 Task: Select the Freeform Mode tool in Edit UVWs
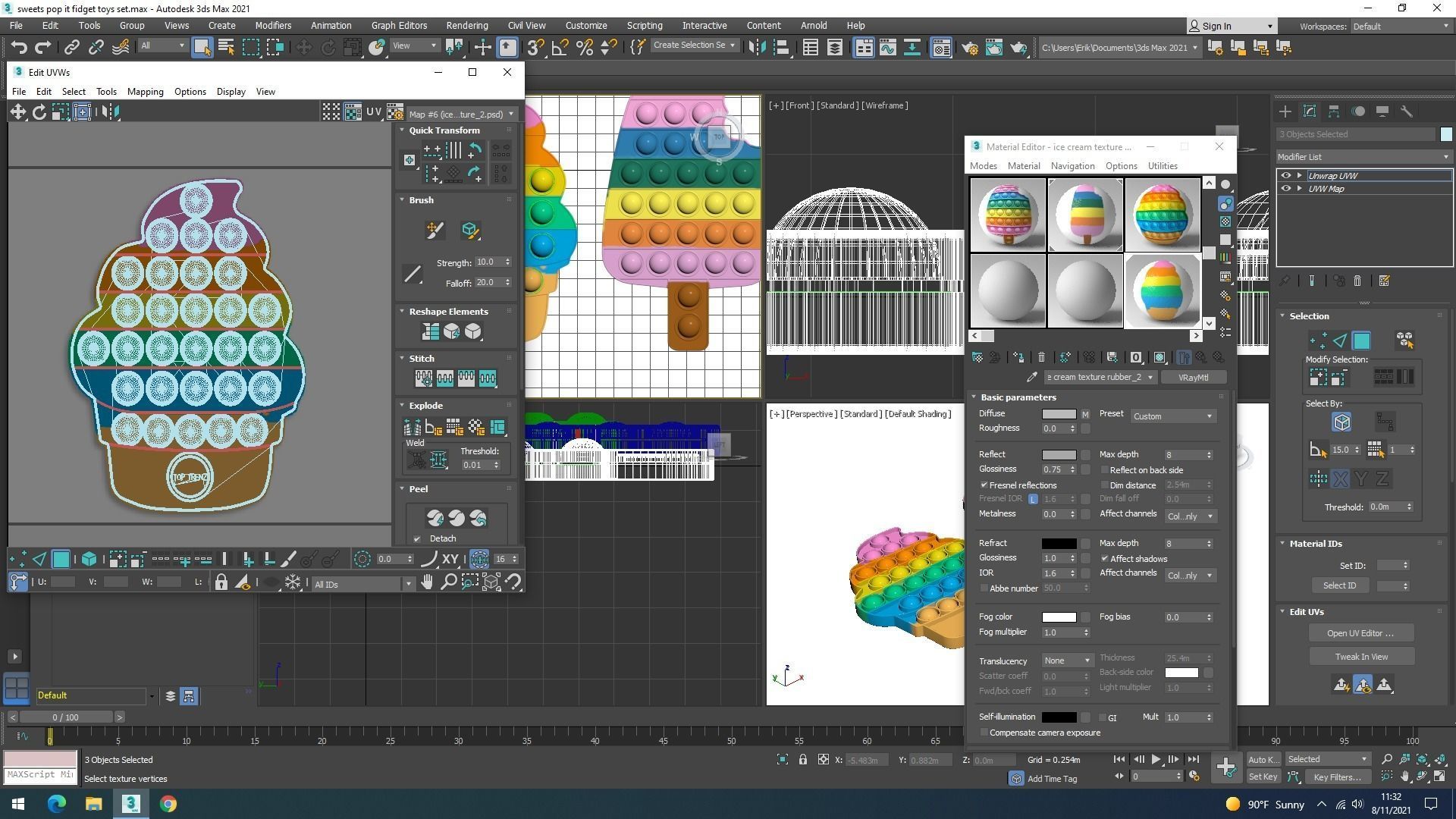[82, 112]
